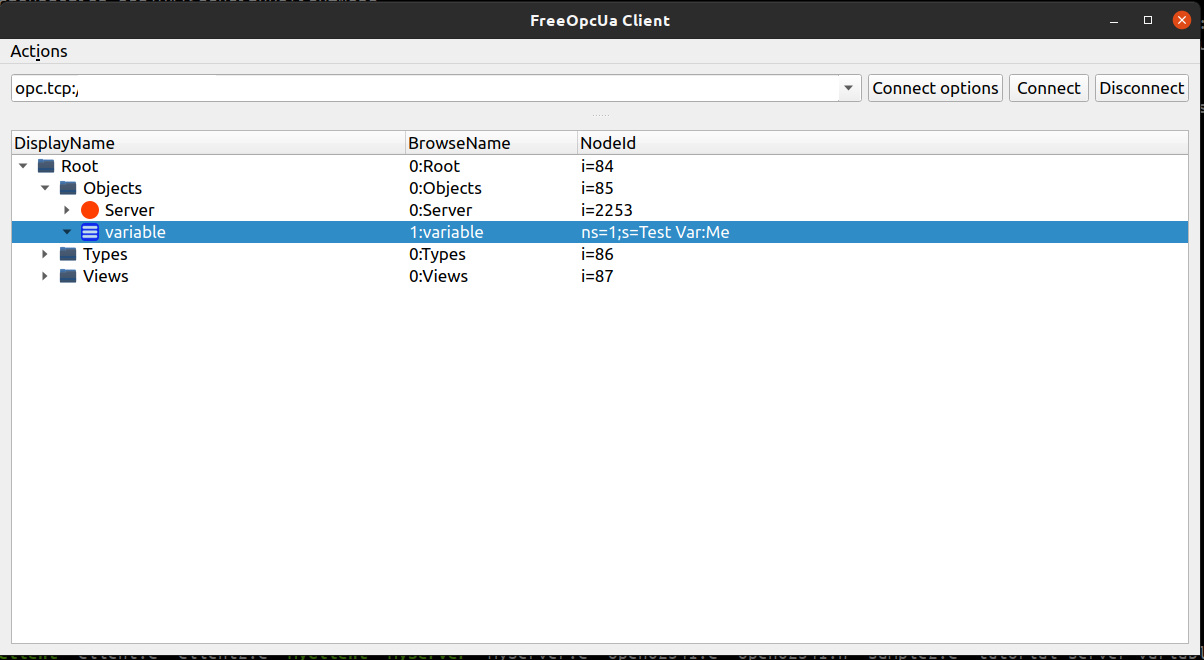Viewport: 1204px width, 660px height.
Task: Expand the Server tree node
Action: point(67,210)
